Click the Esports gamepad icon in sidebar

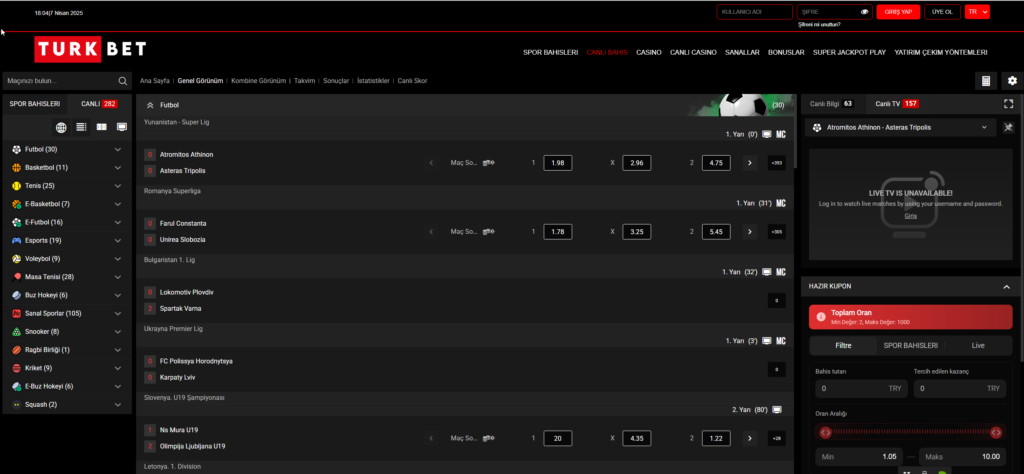(16, 240)
